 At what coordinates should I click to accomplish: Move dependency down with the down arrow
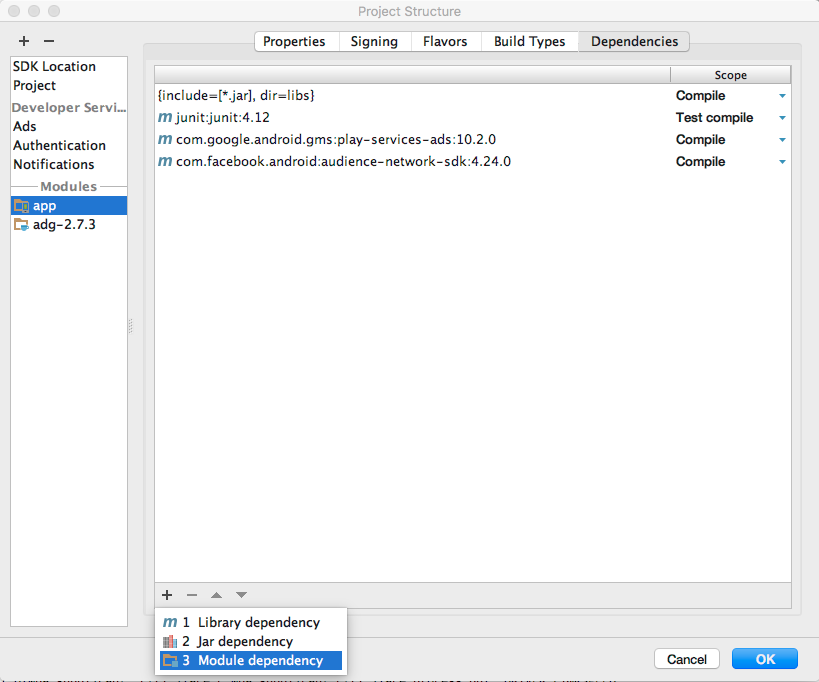pyautogui.click(x=241, y=595)
